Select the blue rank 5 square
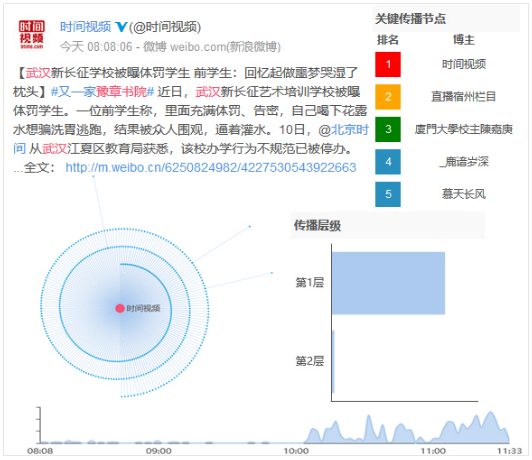Screen dimensions: 532x460 [x=388, y=194]
